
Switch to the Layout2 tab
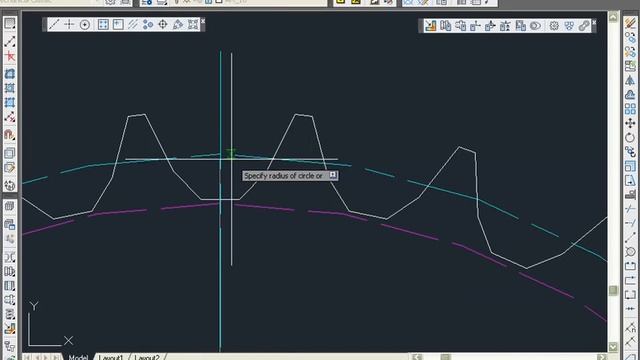pyautogui.click(x=147, y=357)
